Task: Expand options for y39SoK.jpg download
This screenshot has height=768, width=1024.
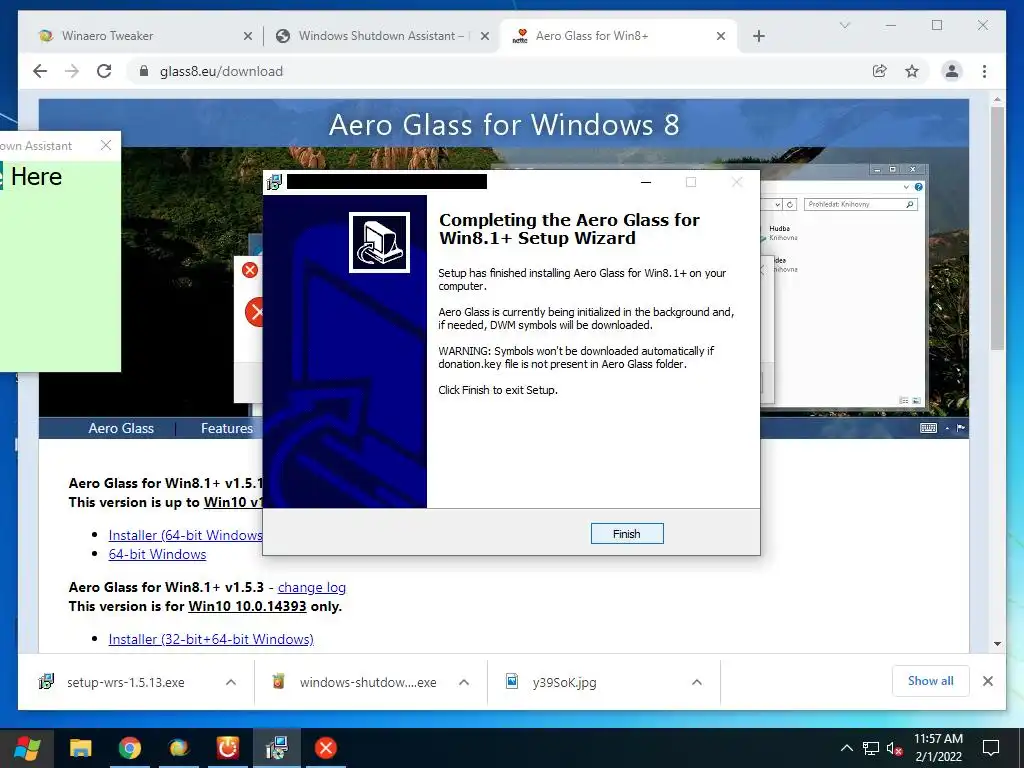Action: click(x=697, y=682)
